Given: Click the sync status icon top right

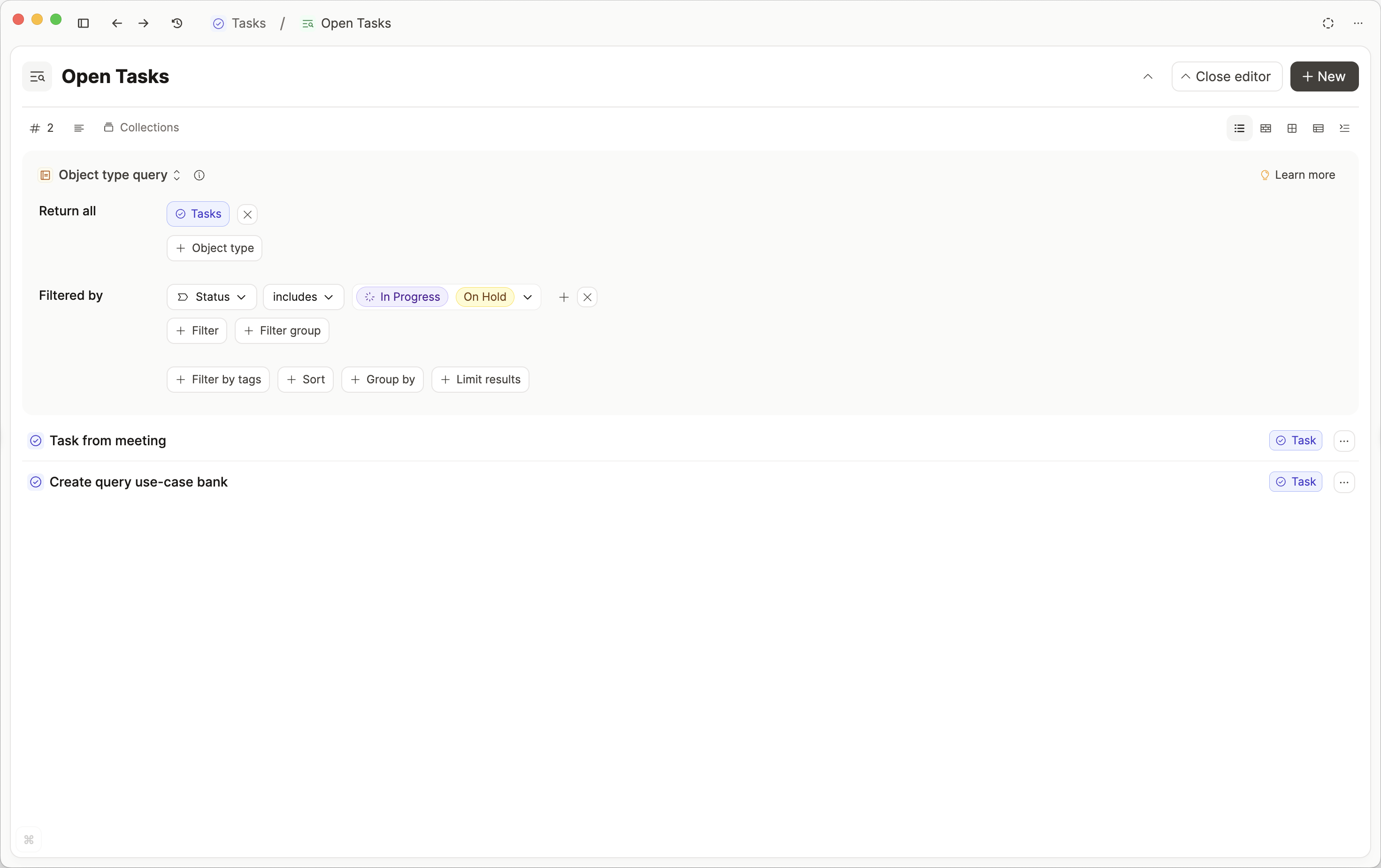Looking at the screenshot, I should pos(1327,23).
